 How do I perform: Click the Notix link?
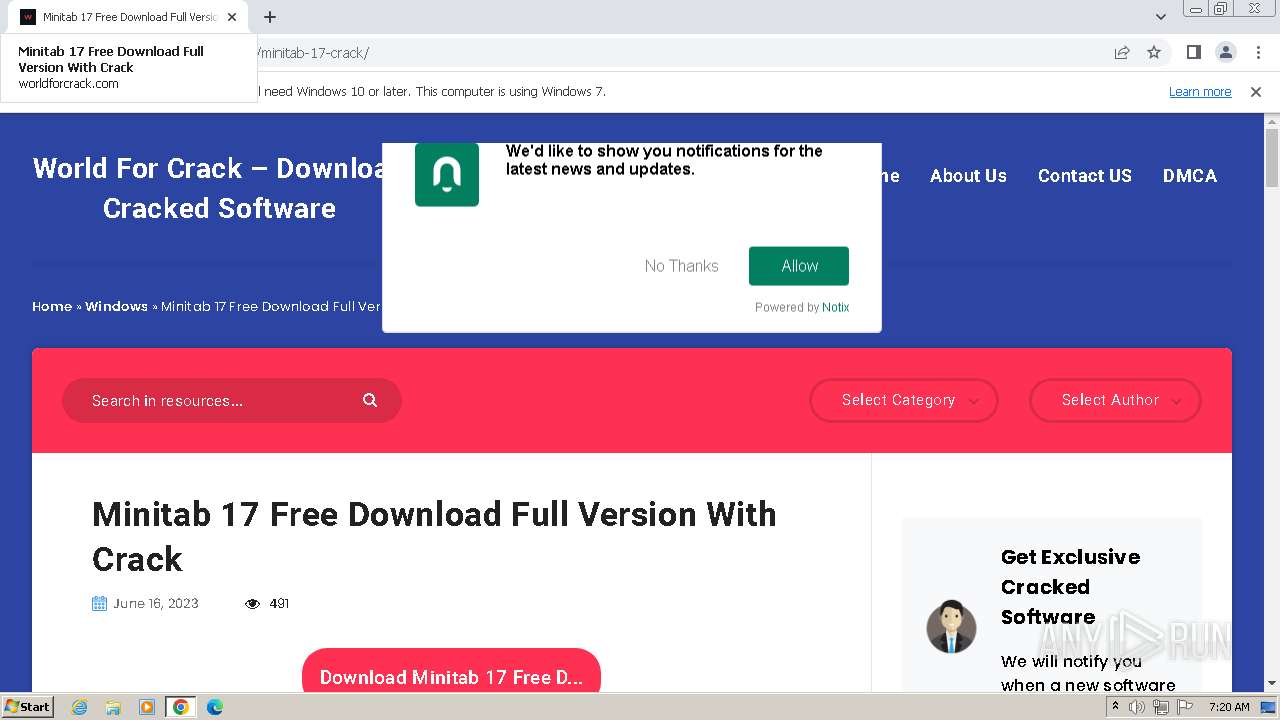835,307
